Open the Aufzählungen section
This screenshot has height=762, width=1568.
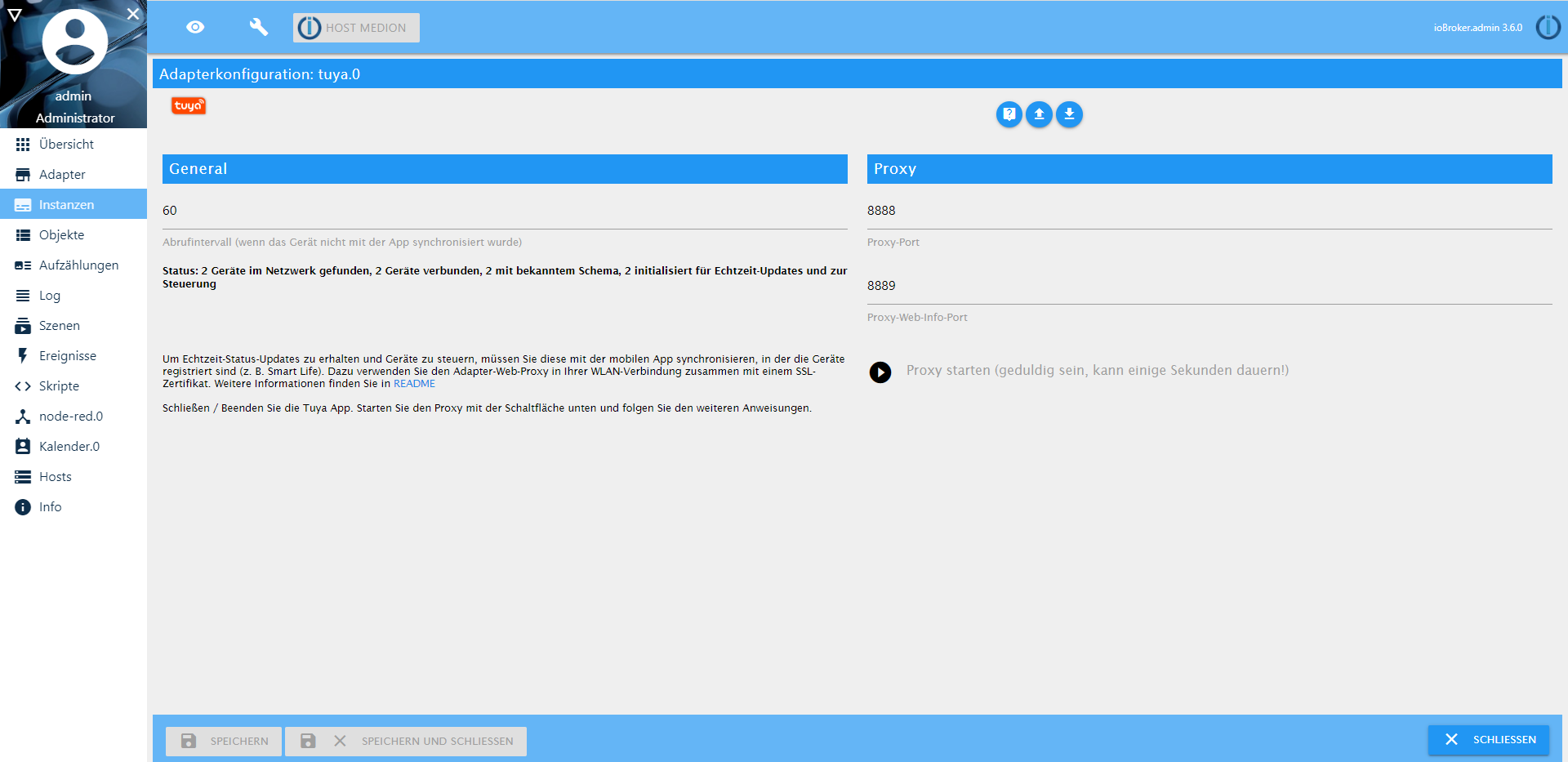click(x=79, y=265)
